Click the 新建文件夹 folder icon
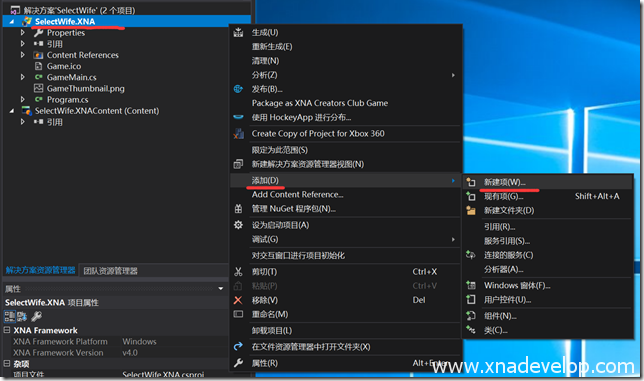644x381 pixels. tap(471, 210)
